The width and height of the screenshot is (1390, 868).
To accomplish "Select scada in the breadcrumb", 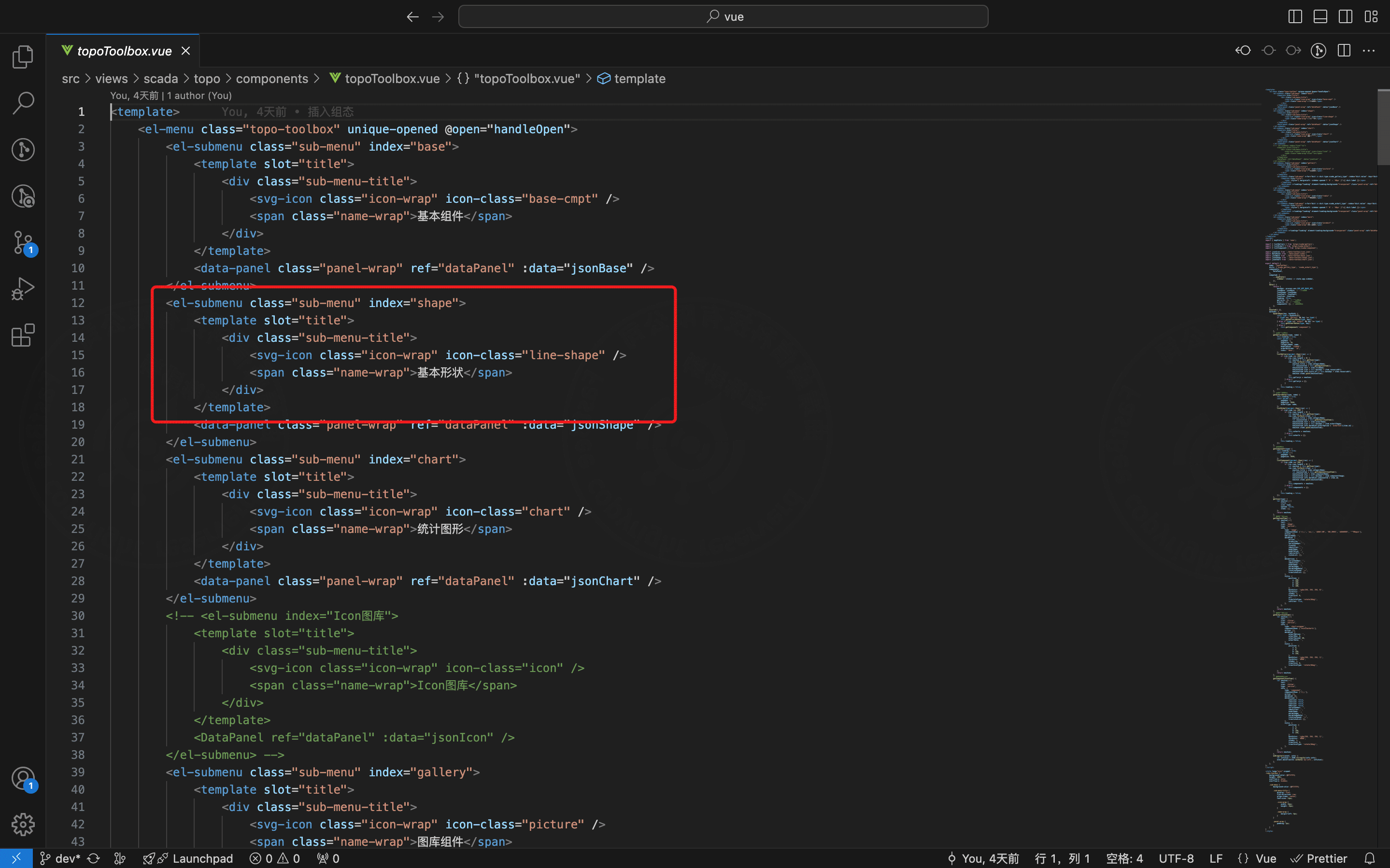I will (x=161, y=79).
